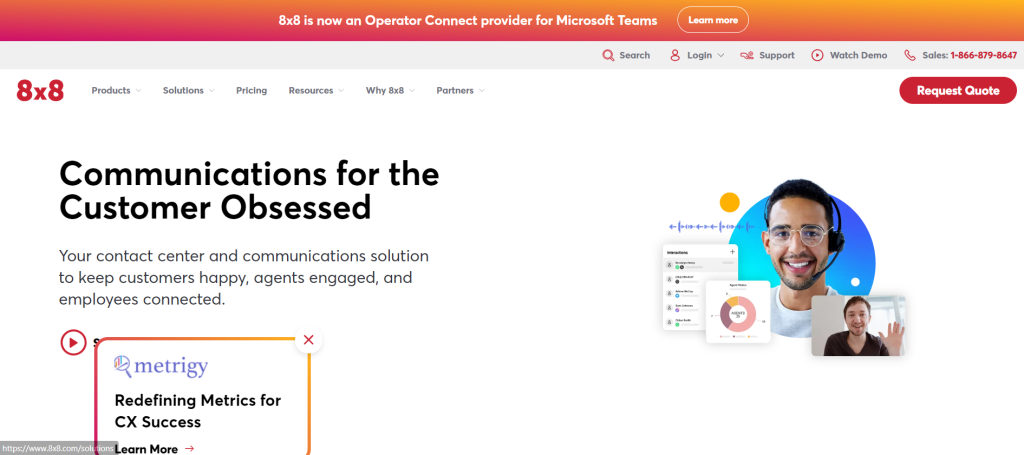Go to the Pricing page
Image resolution: width=1024 pixels, height=455 pixels.
[x=251, y=91]
